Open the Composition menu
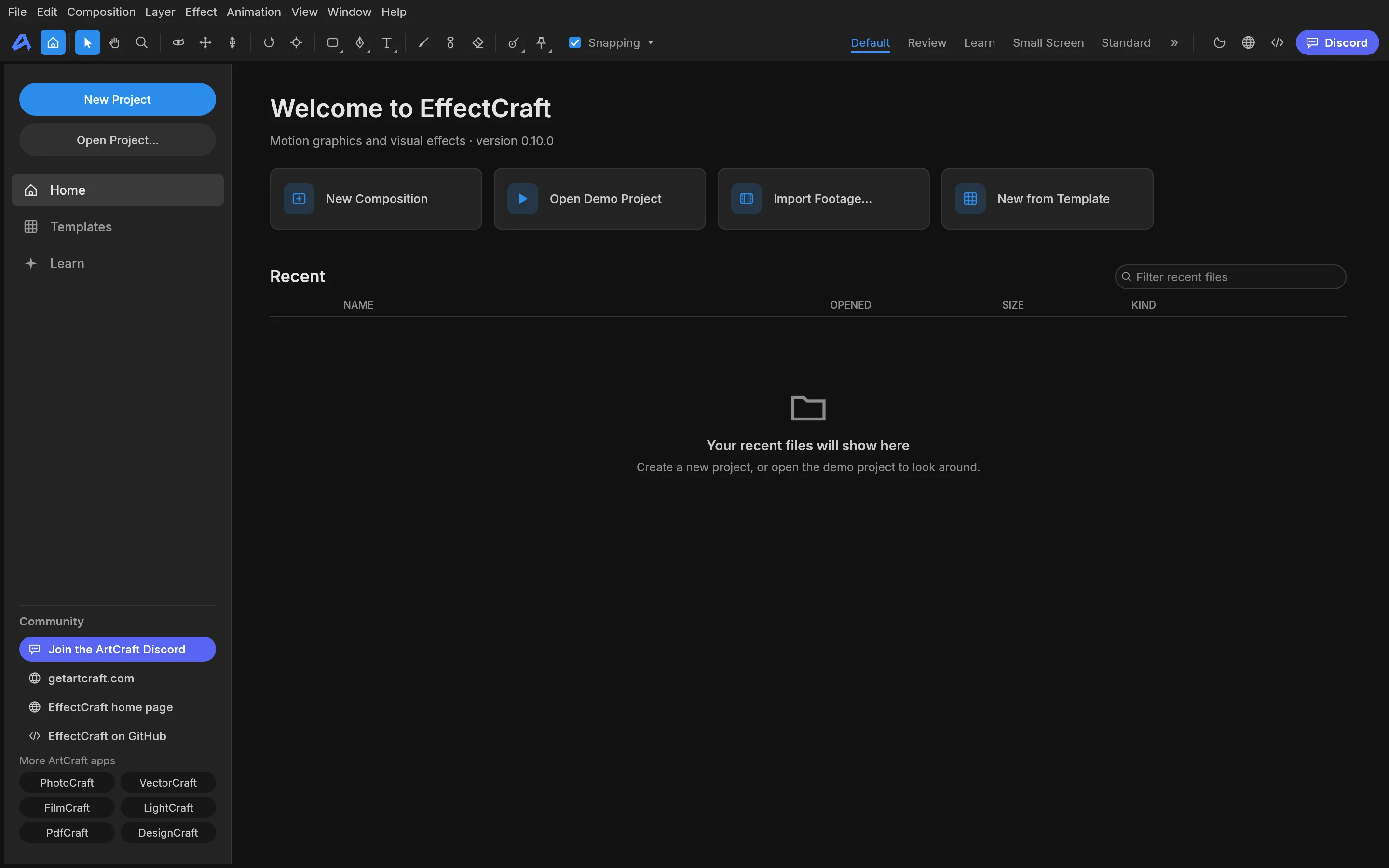This screenshot has height=868, width=1389. coord(101,12)
